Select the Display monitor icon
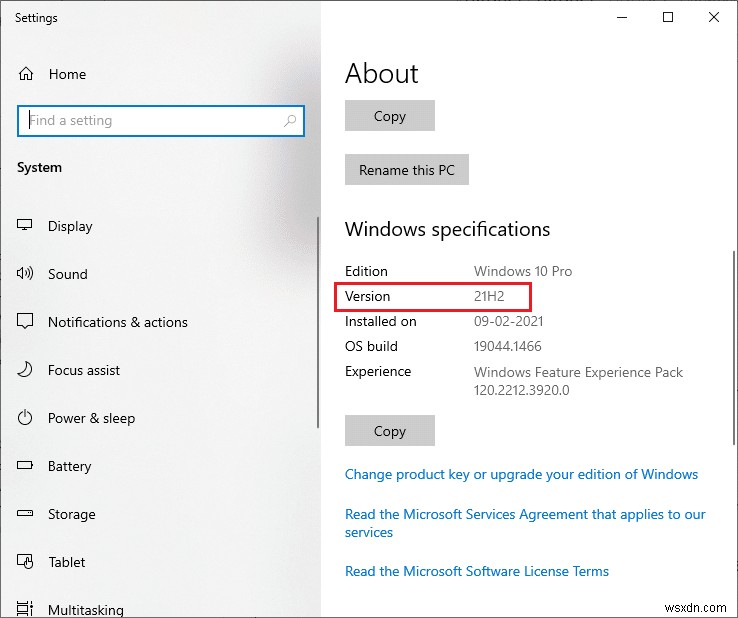 pyautogui.click(x=24, y=225)
